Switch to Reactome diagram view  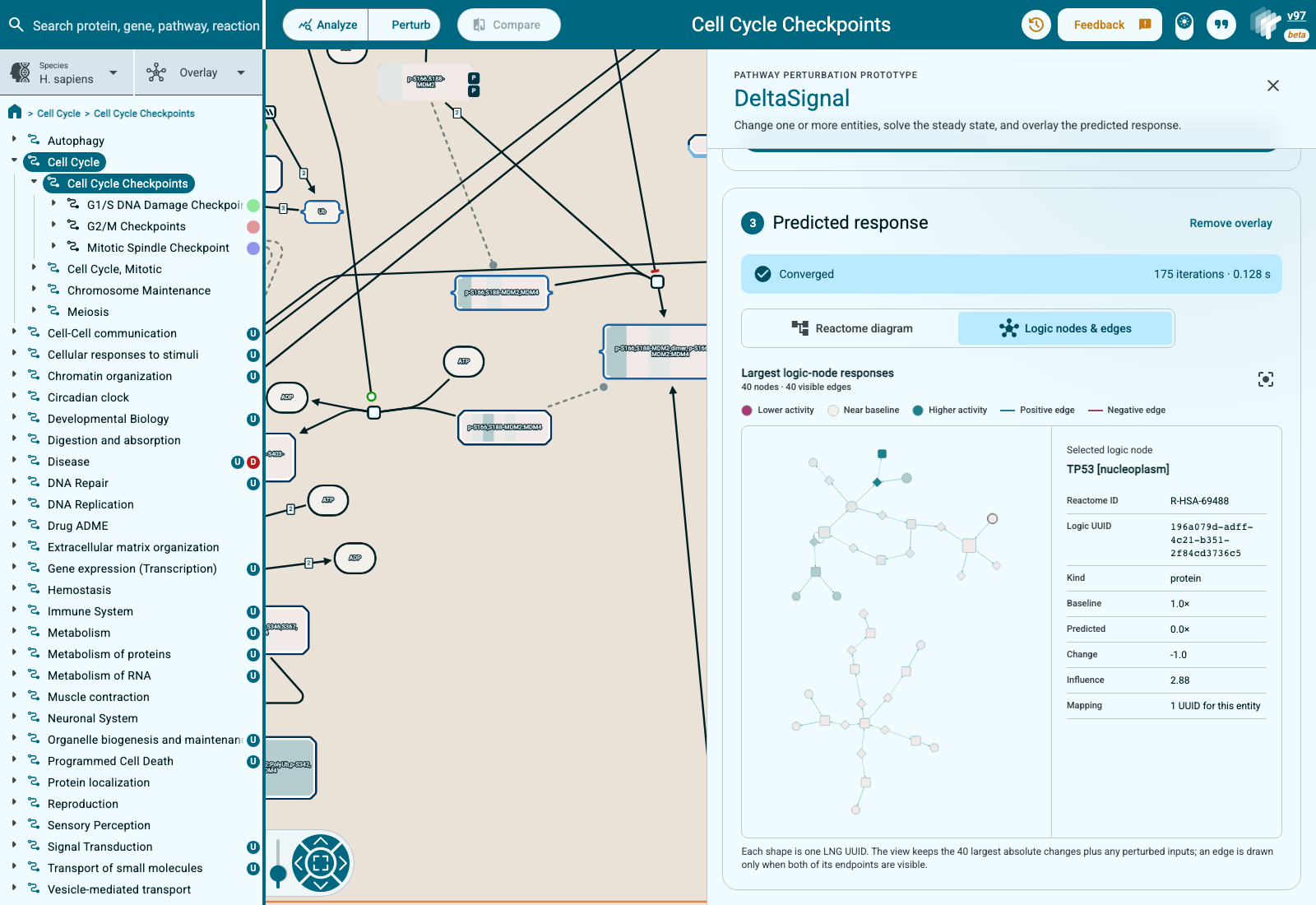tap(851, 328)
